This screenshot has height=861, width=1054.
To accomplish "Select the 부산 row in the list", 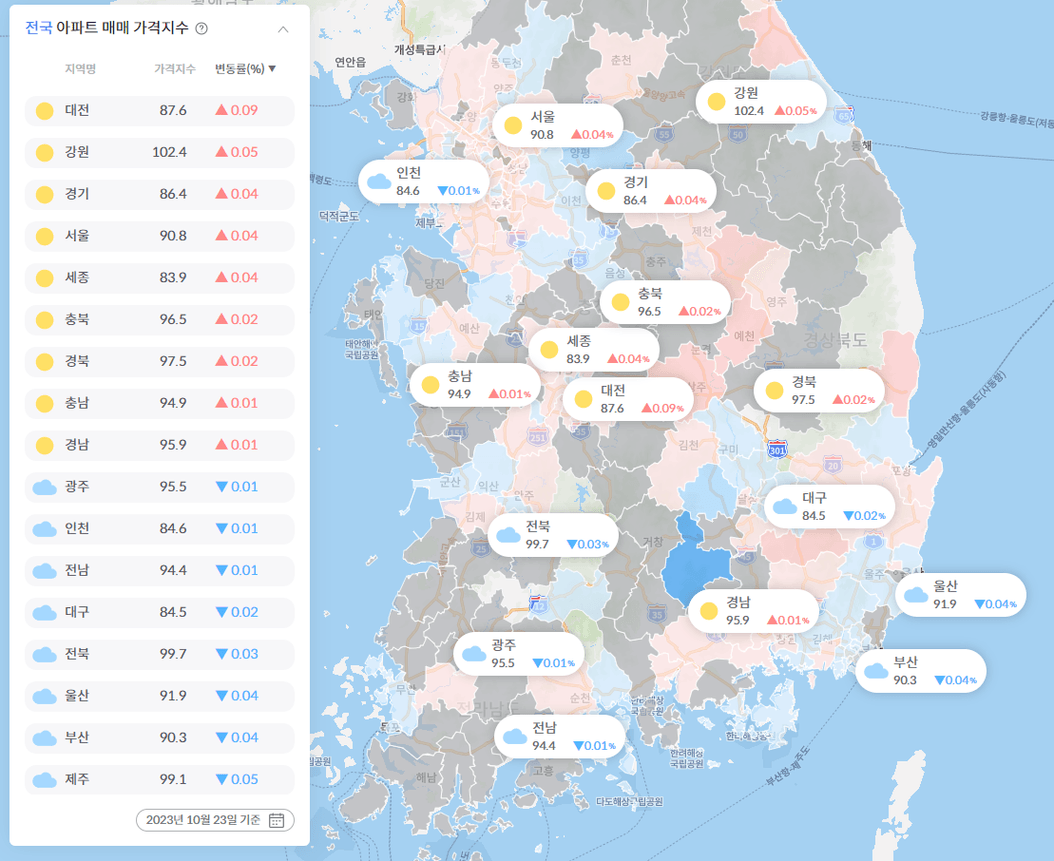I will [x=159, y=738].
